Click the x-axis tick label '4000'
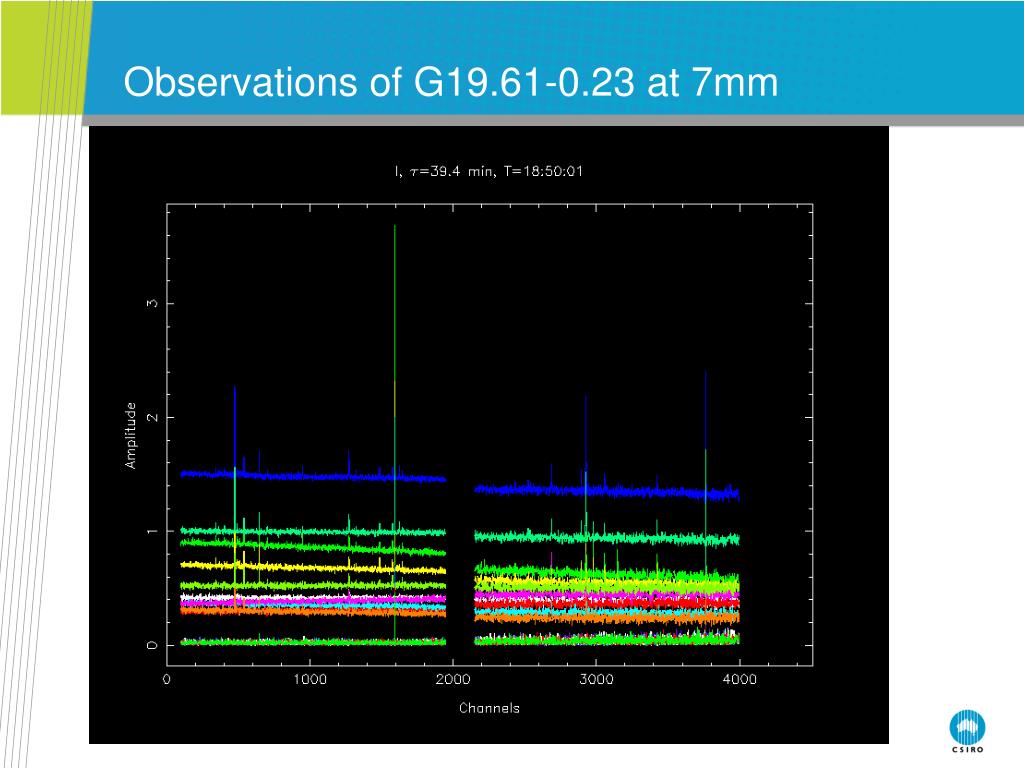 click(x=739, y=679)
